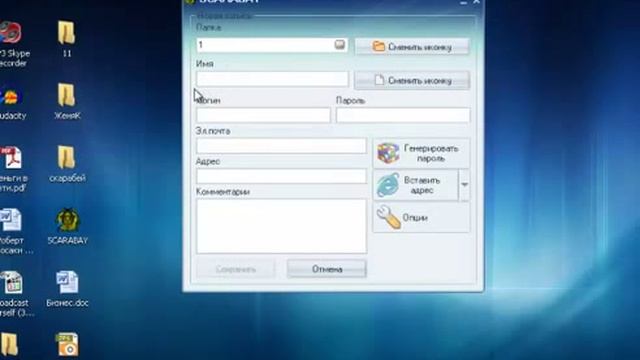Select the Бизнес.doc desktop file

[67, 289]
